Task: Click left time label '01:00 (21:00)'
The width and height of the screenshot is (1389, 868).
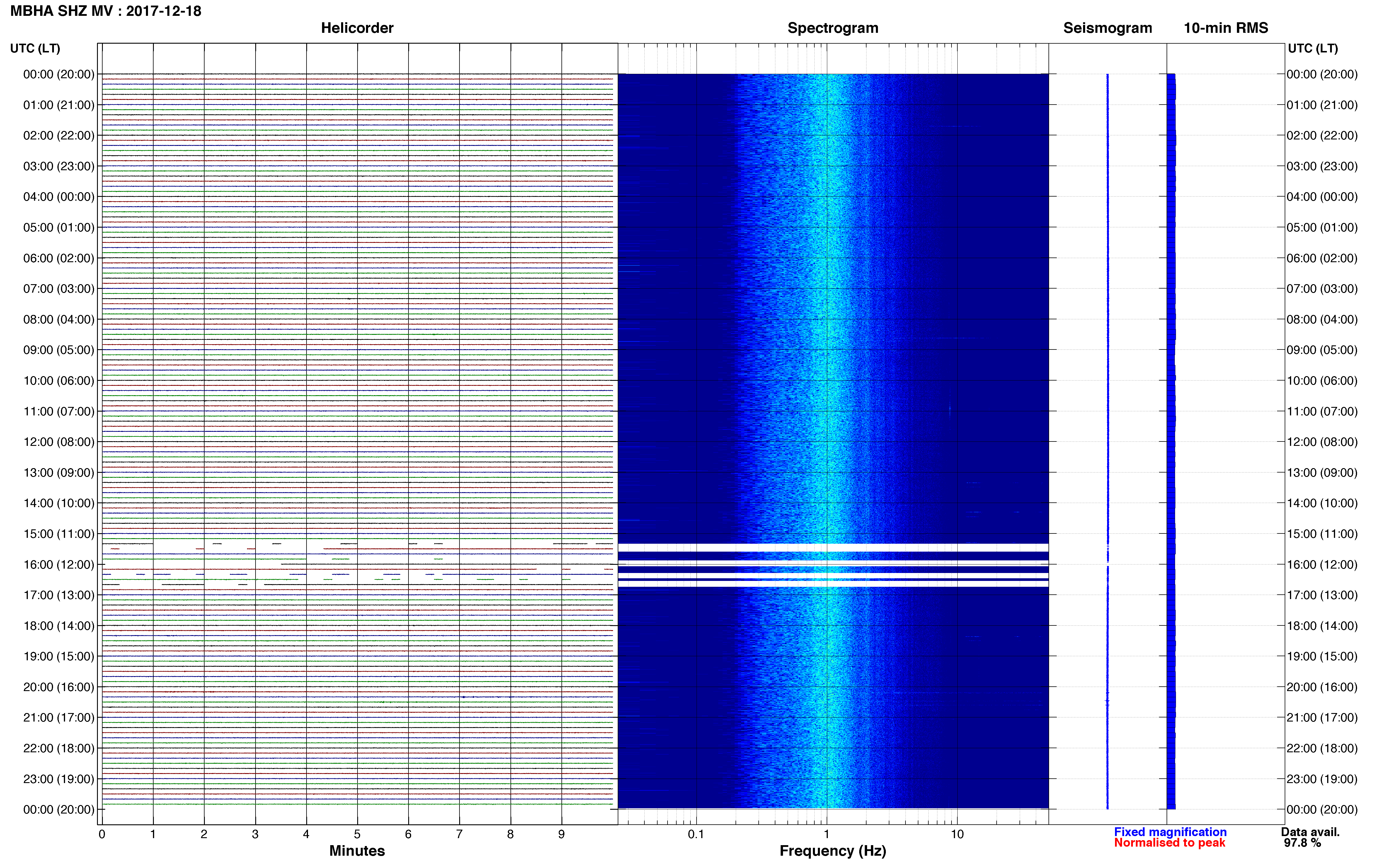Action: pyautogui.click(x=59, y=105)
